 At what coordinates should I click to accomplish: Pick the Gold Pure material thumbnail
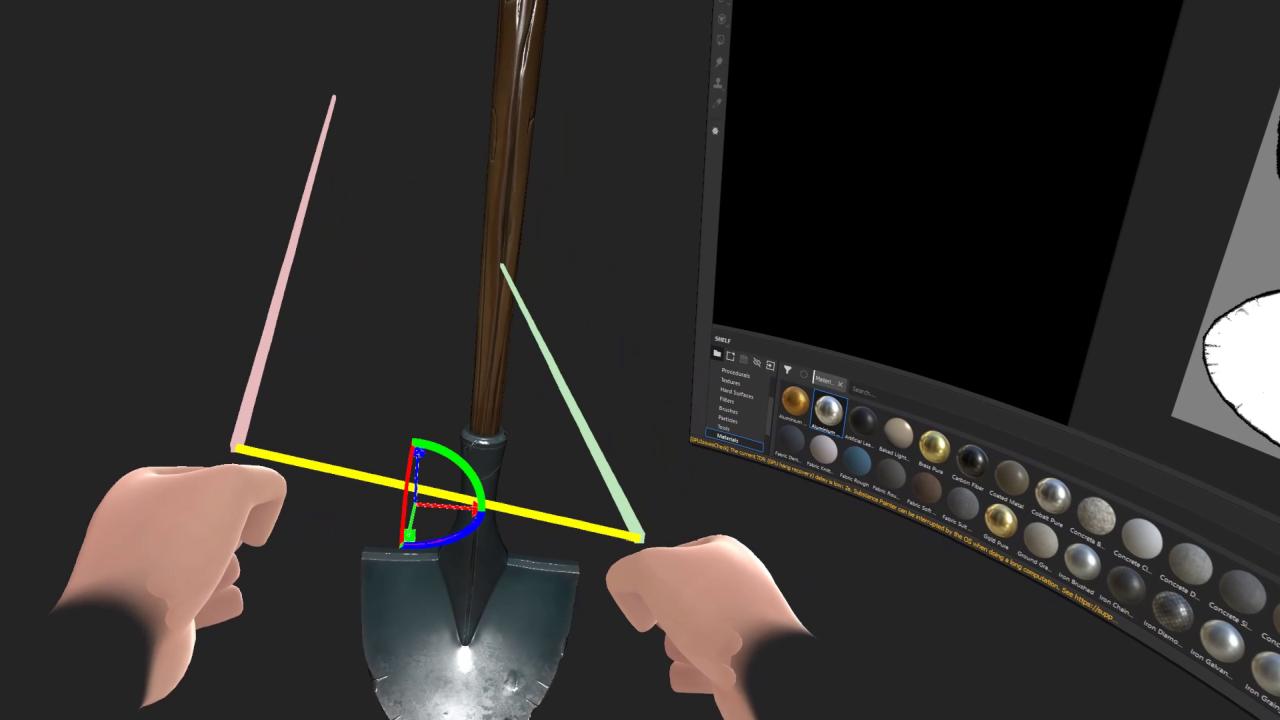[1000, 519]
